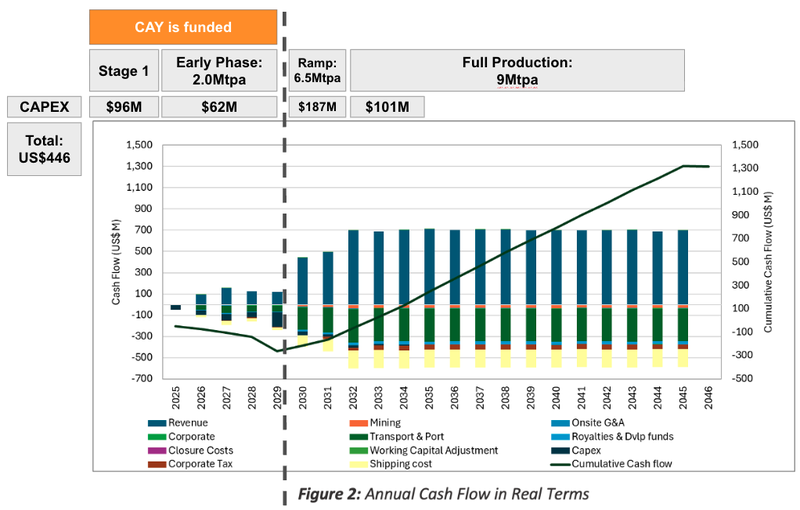This screenshot has width=800, height=510.
Task: Click the orange 'CAY is funded' banner
Action: (183, 27)
